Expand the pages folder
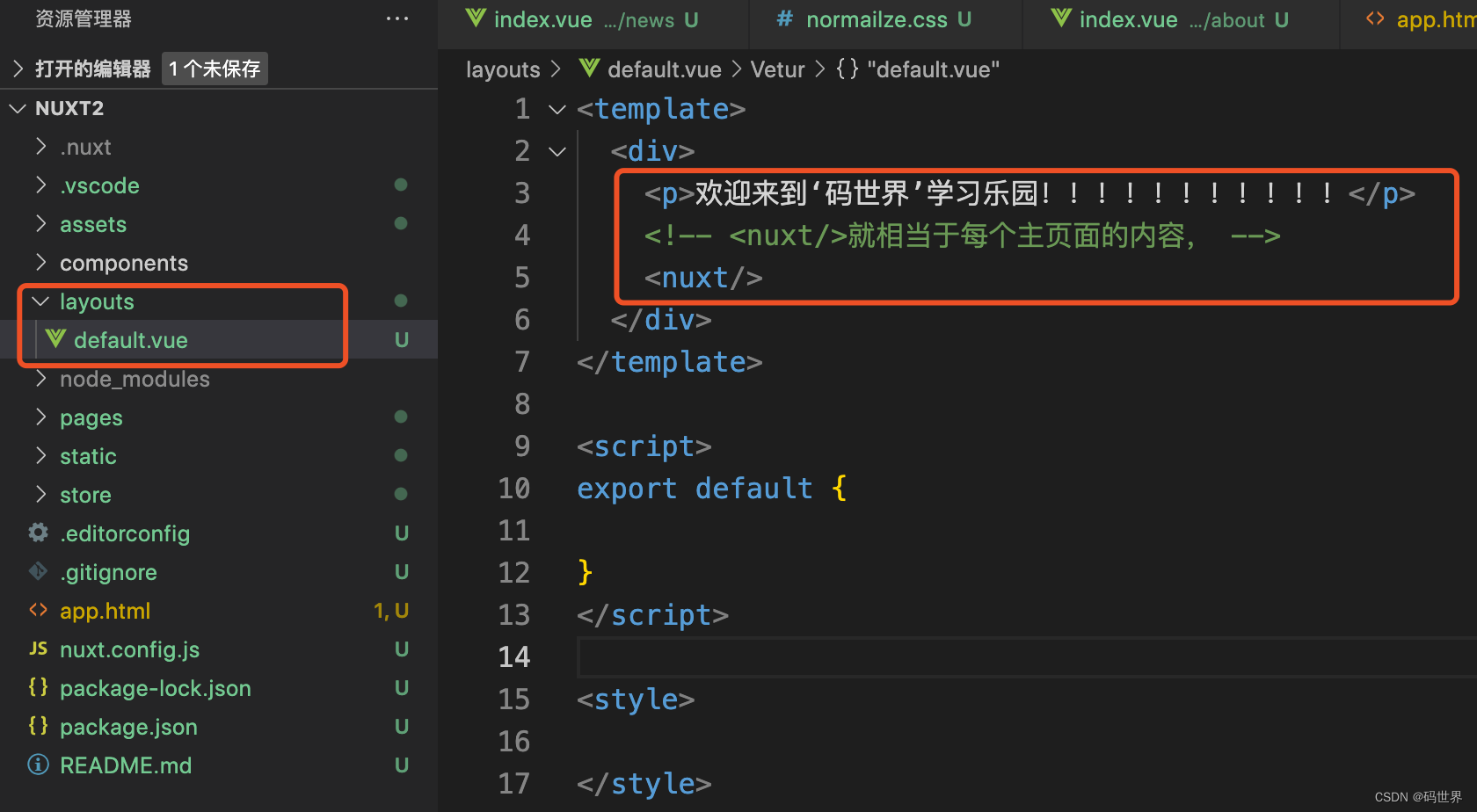The image size is (1477, 812). (x=40, y=417)
